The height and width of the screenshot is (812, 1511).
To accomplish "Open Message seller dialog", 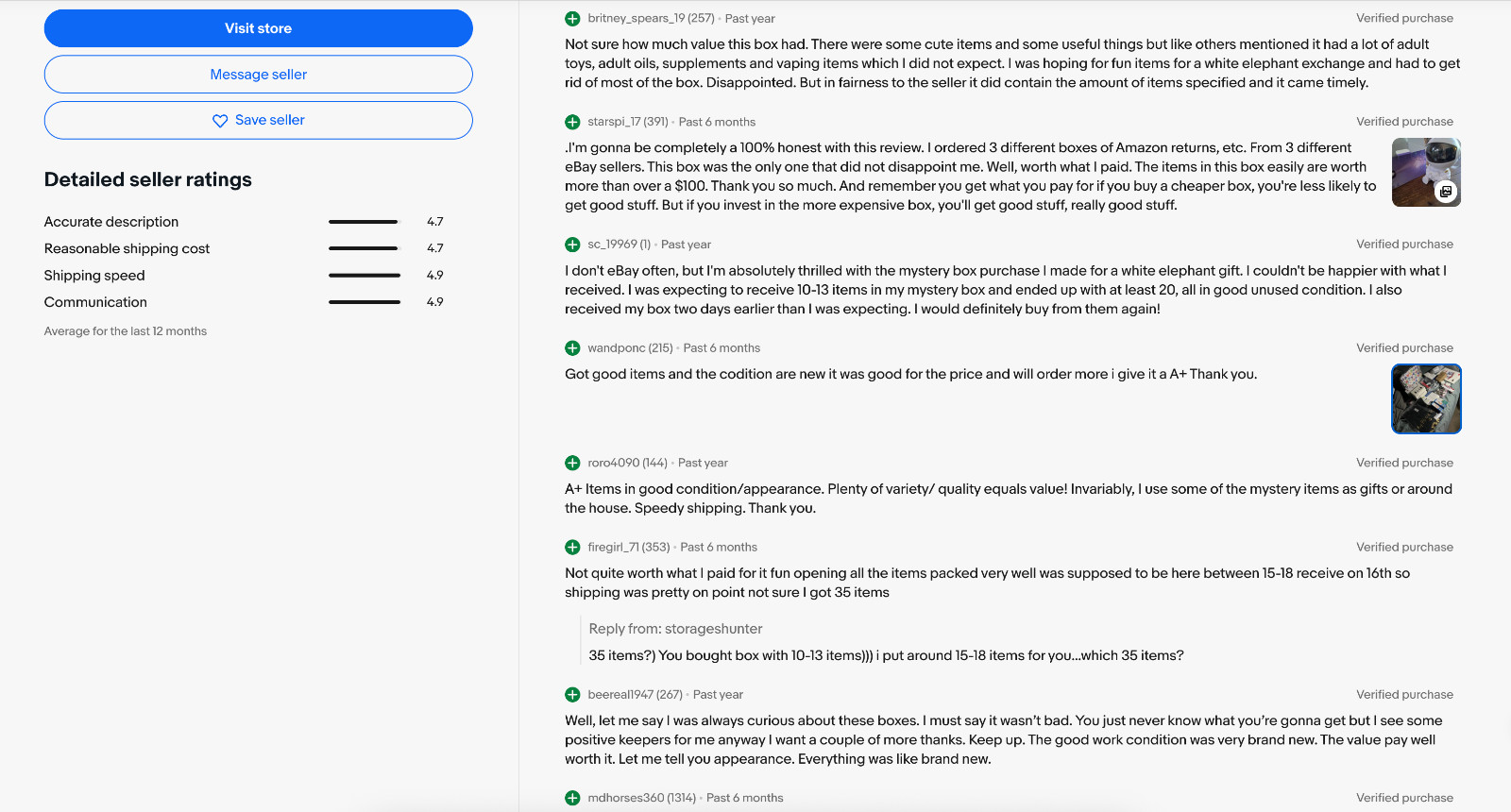I will 258,75.
